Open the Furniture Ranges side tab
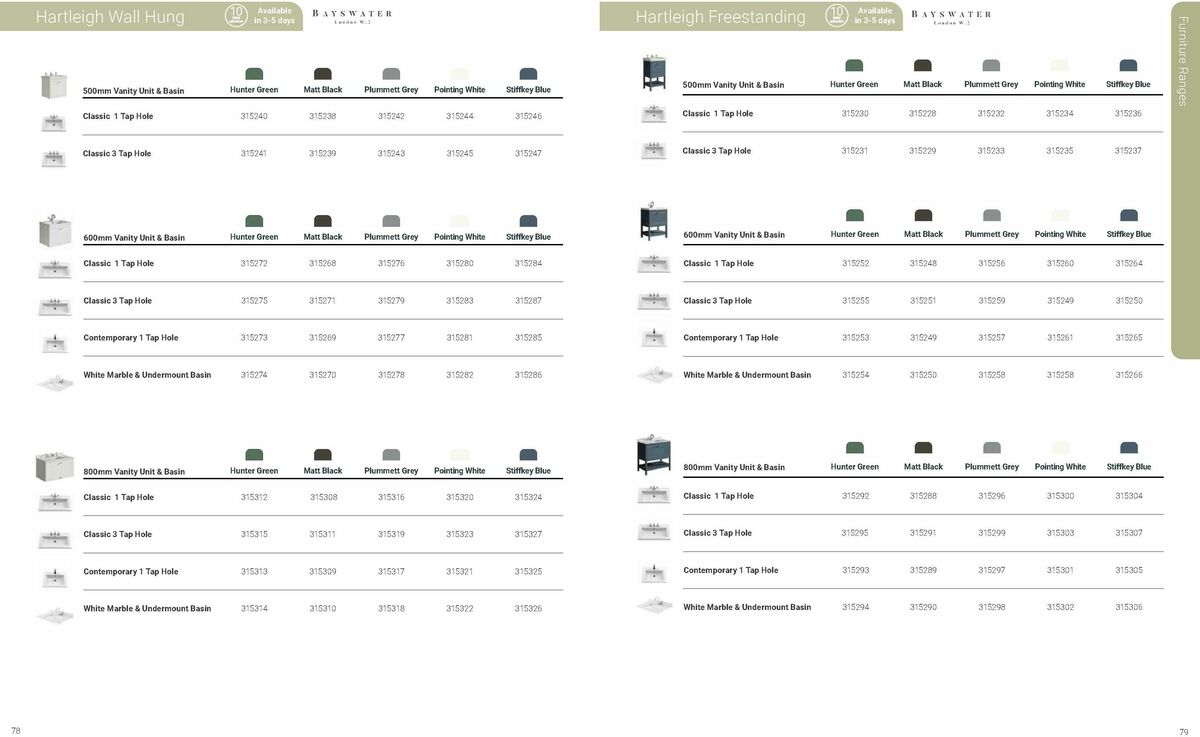The width and height of the screenshot is (1200, 737). pos(1185,180)
